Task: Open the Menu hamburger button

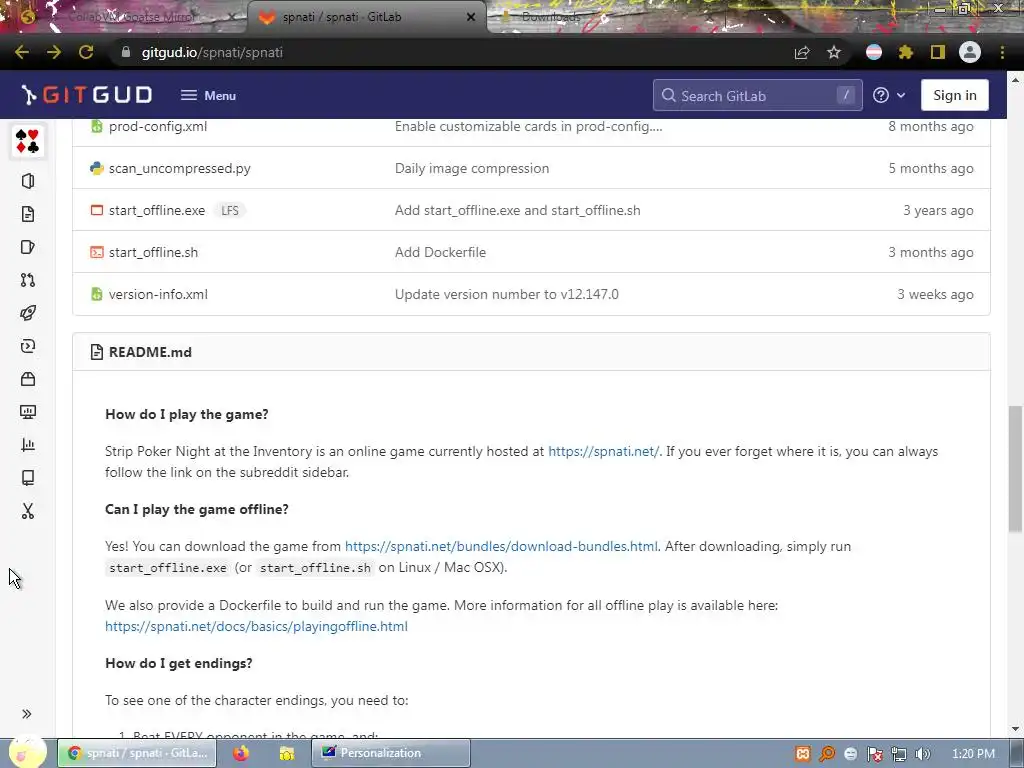Action: [208, 95]
